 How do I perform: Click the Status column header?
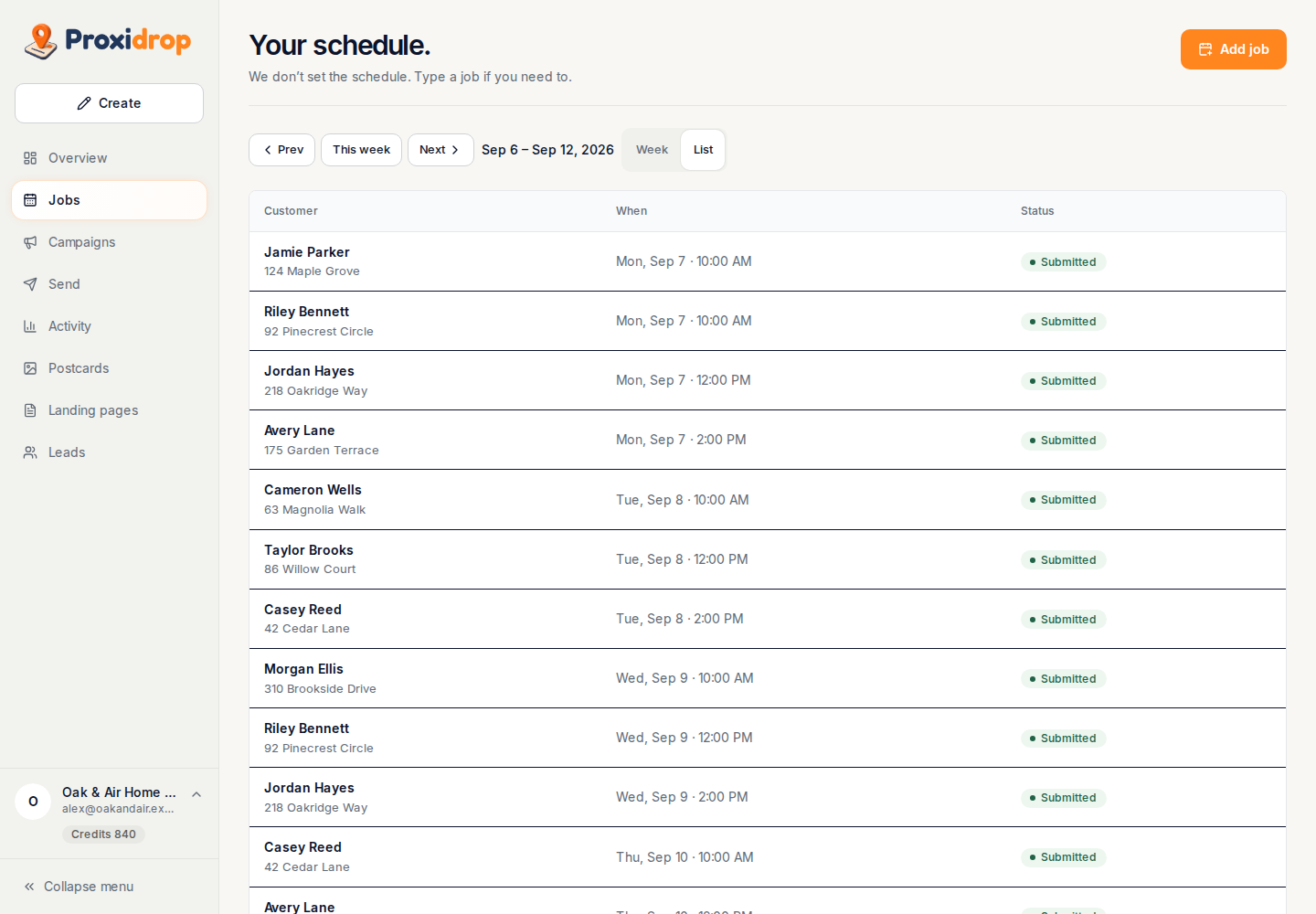click(1037, 211)
